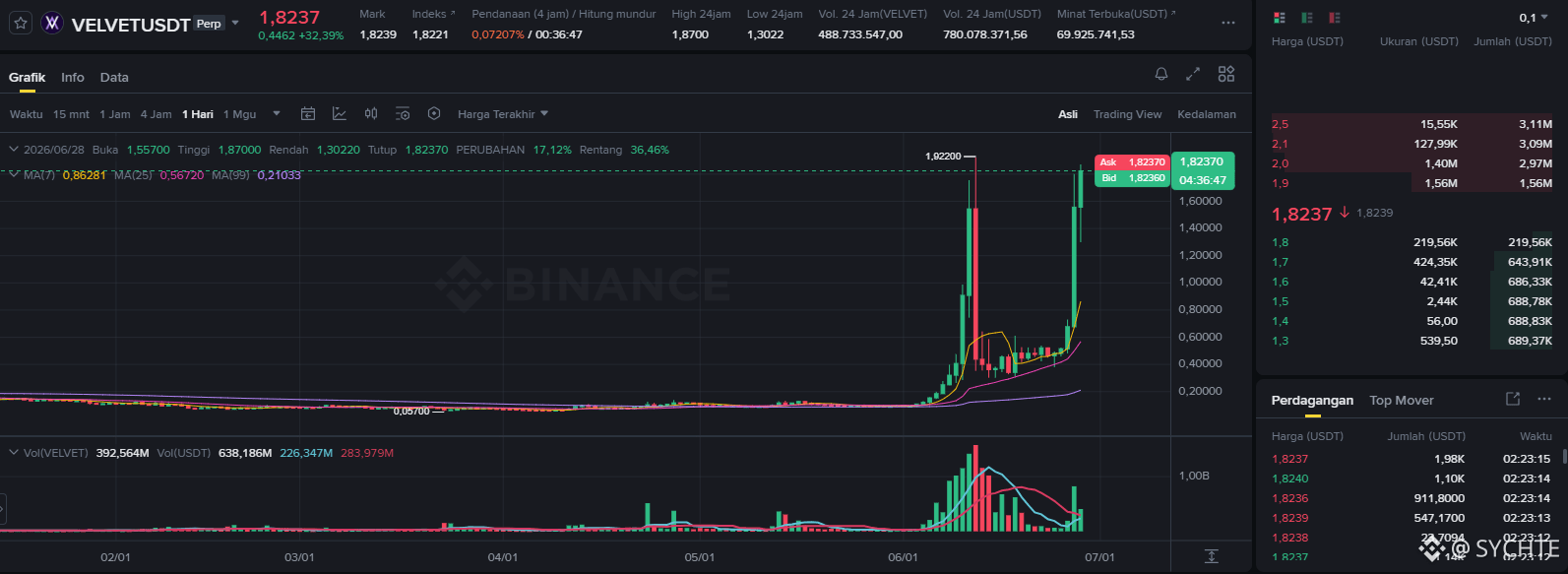The height and width of the screenshot is (574, 1568).
Task: Click the scroll-to-latest icon below price axis
Action: [1212, 557]
